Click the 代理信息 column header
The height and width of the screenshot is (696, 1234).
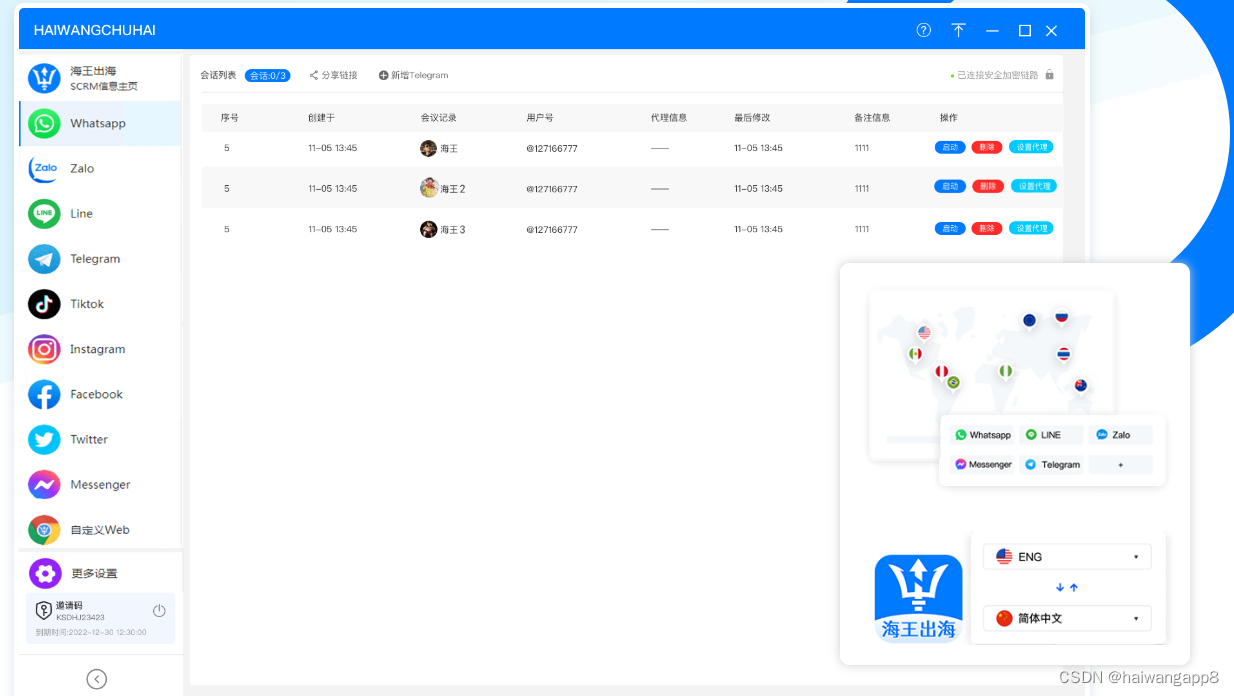669,117
